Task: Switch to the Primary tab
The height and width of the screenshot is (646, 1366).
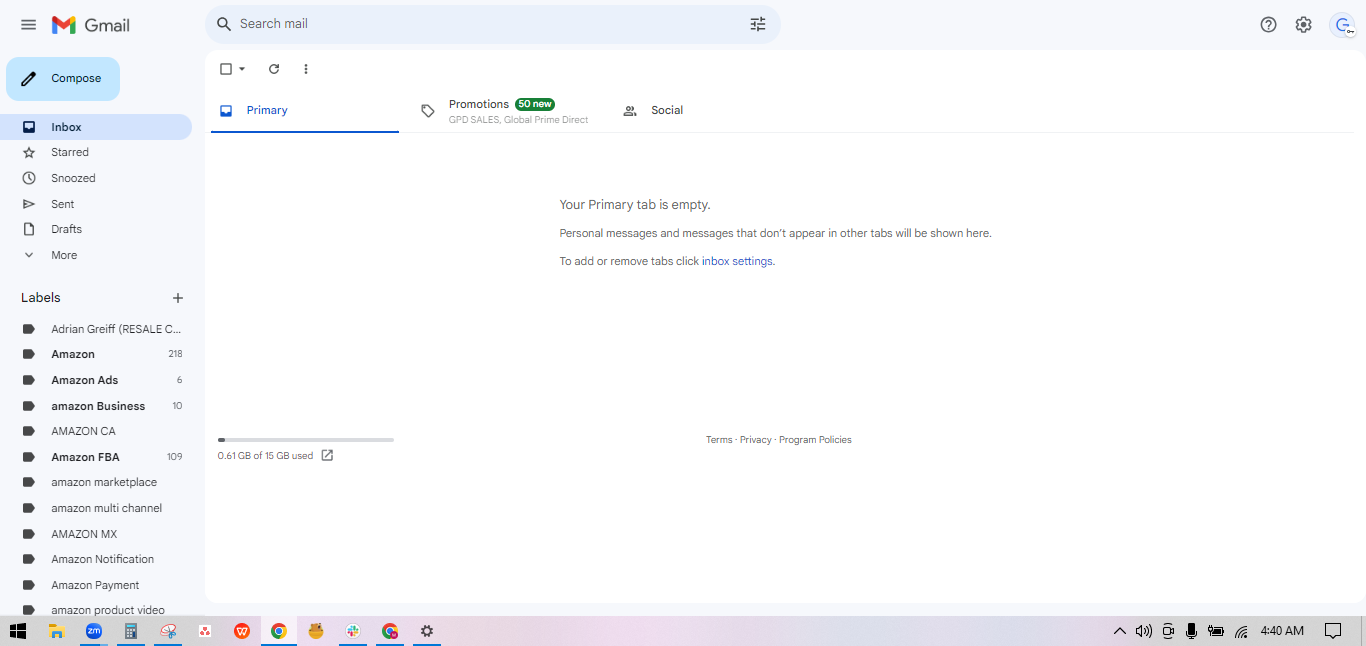Action: coord(304,110)
